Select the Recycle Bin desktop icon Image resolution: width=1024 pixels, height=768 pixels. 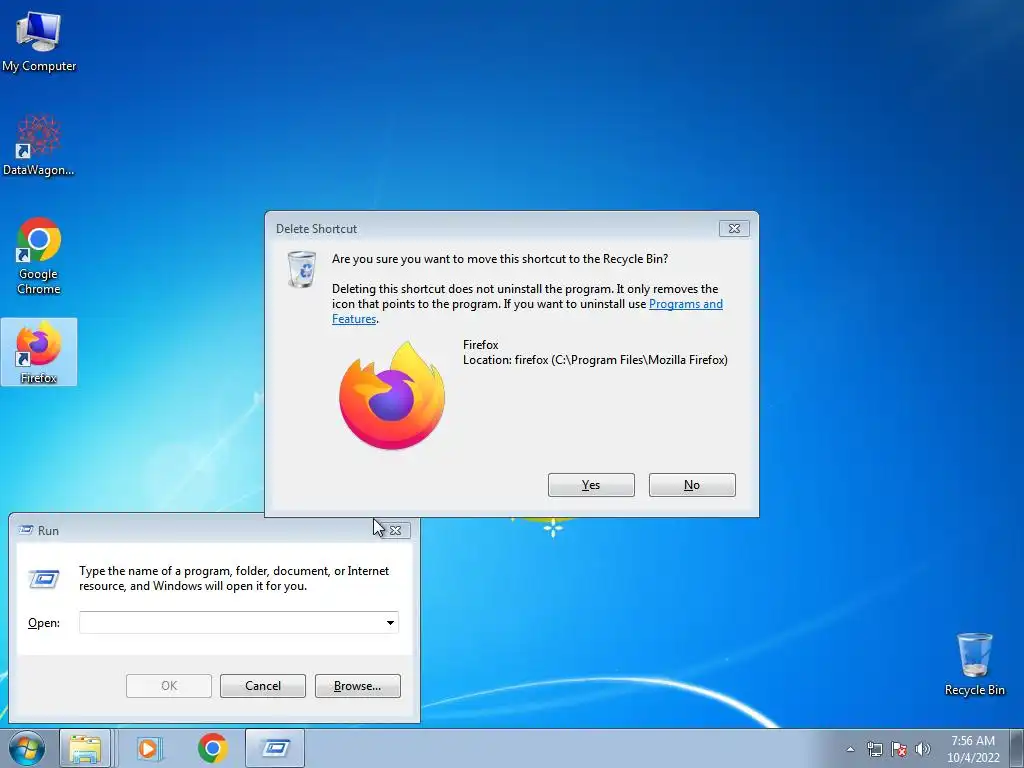point(974,664)
